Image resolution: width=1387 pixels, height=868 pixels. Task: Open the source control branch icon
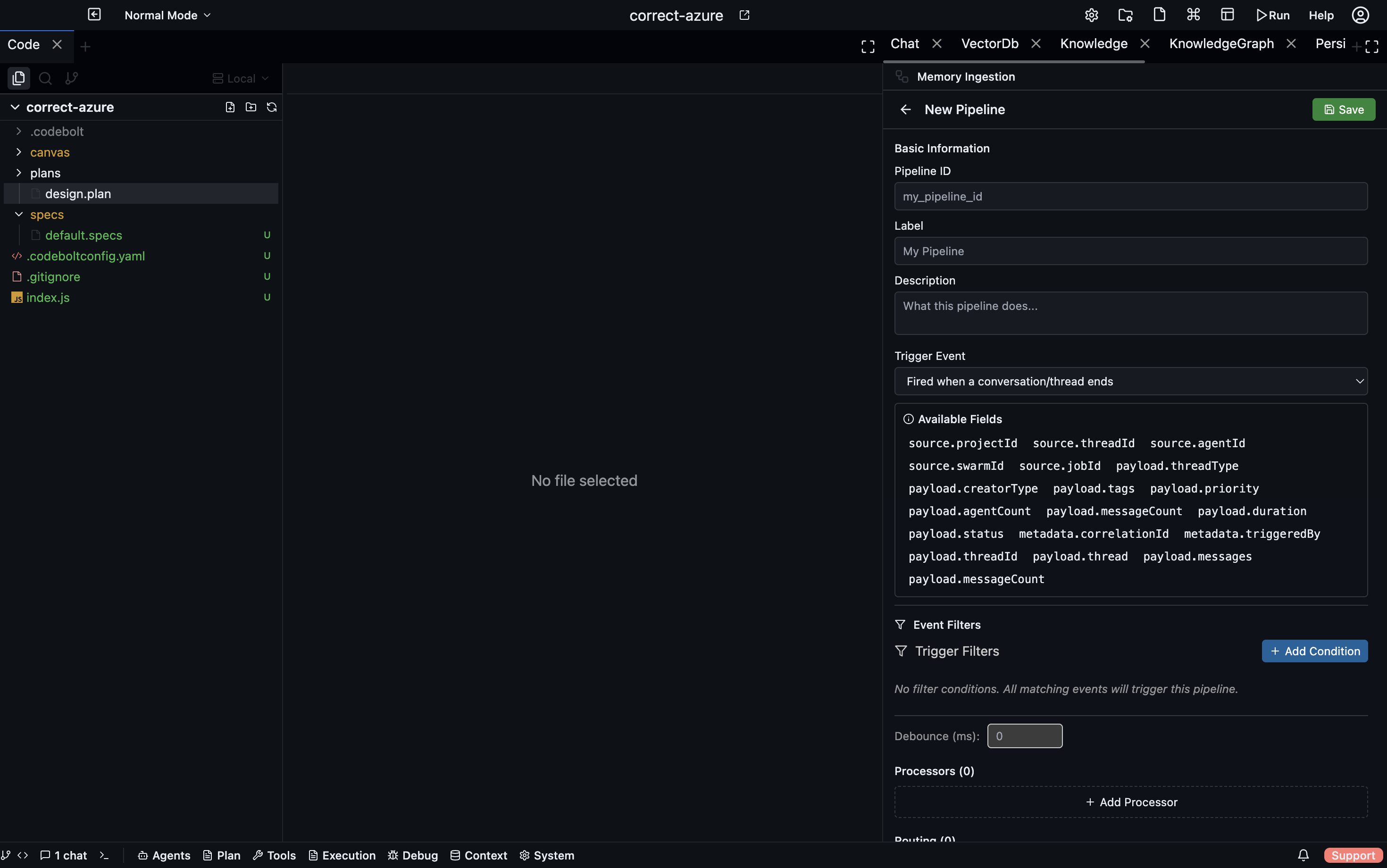(72, 78)
